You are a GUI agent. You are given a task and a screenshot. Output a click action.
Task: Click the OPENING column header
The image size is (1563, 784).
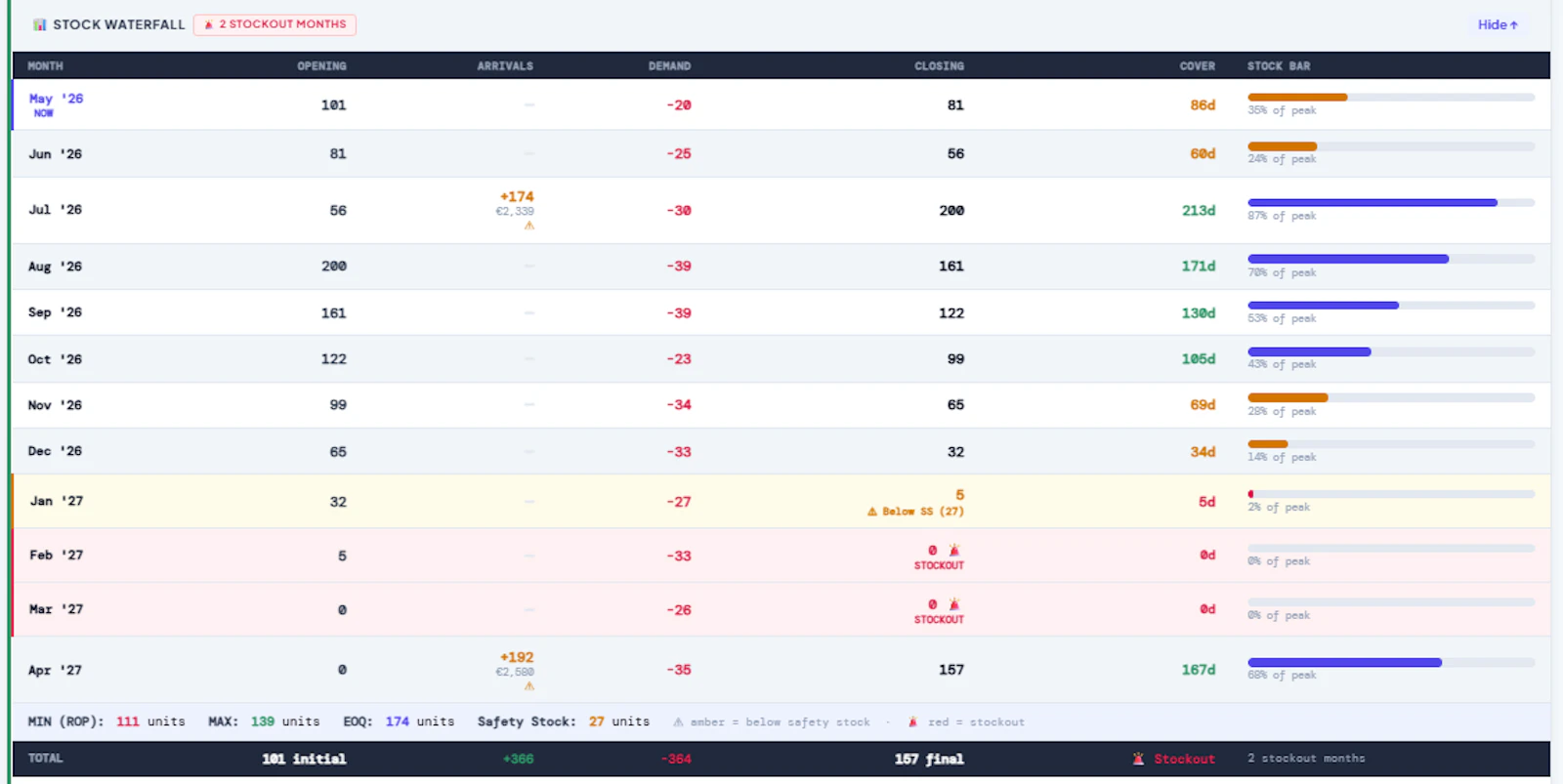[x=321, y=65]
